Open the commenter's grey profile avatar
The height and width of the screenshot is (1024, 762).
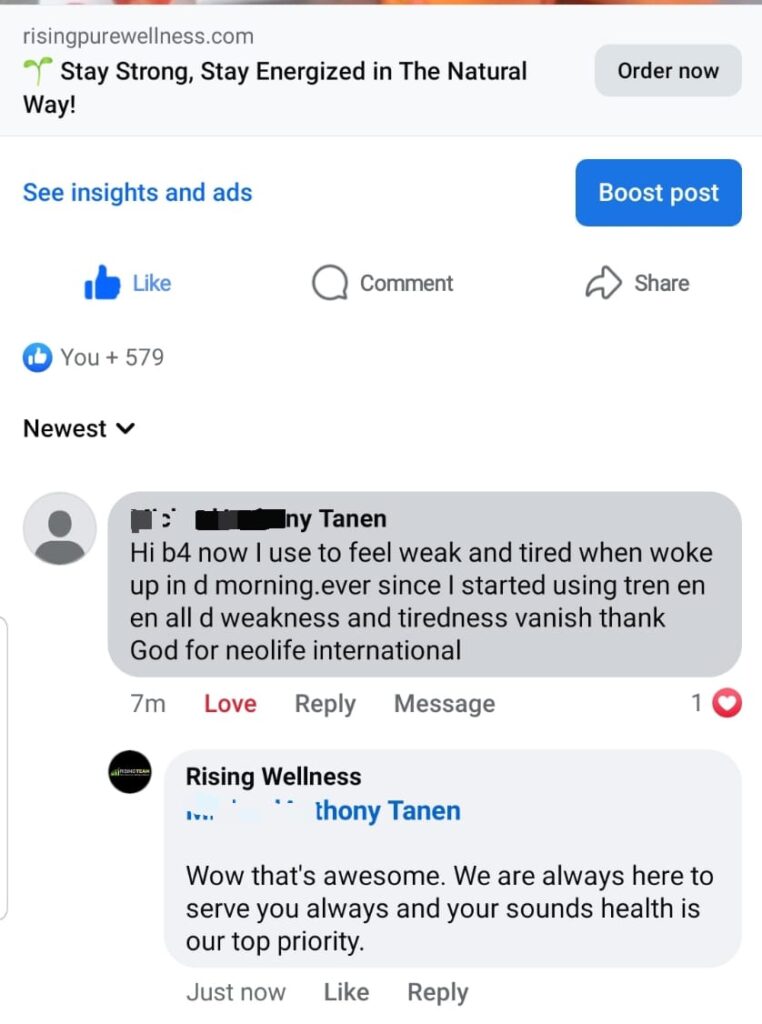pos(60,529)
